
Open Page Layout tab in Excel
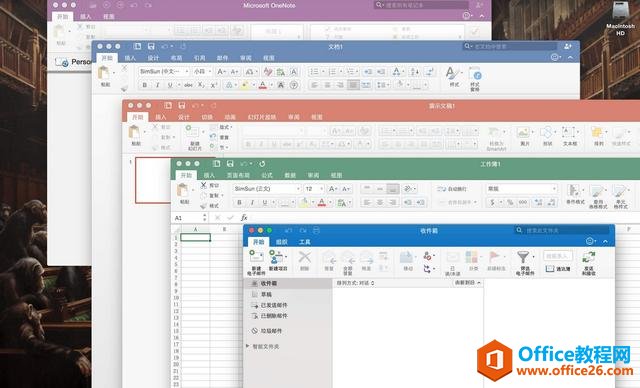(x=238, y=175)
